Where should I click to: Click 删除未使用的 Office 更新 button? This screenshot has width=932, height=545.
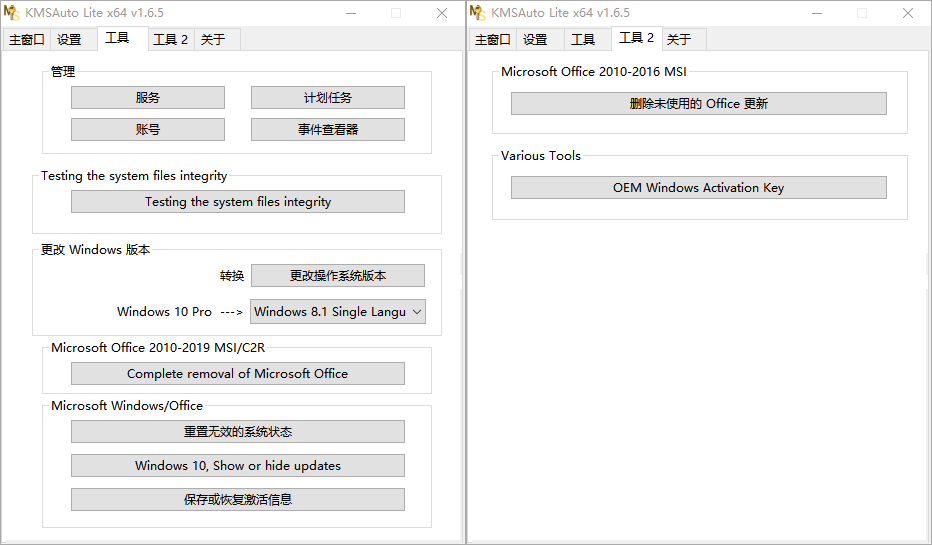click(698, 103)
